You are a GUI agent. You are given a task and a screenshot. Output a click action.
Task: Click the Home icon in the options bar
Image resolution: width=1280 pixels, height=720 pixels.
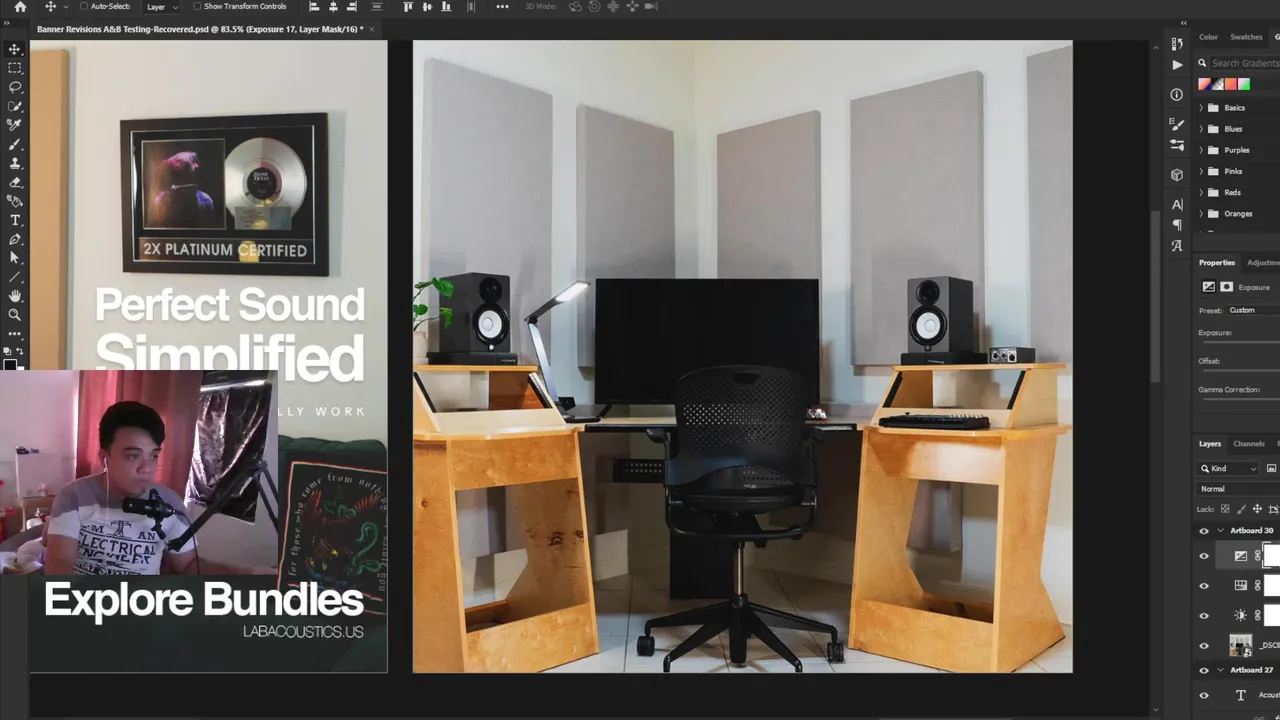(20, 6)
